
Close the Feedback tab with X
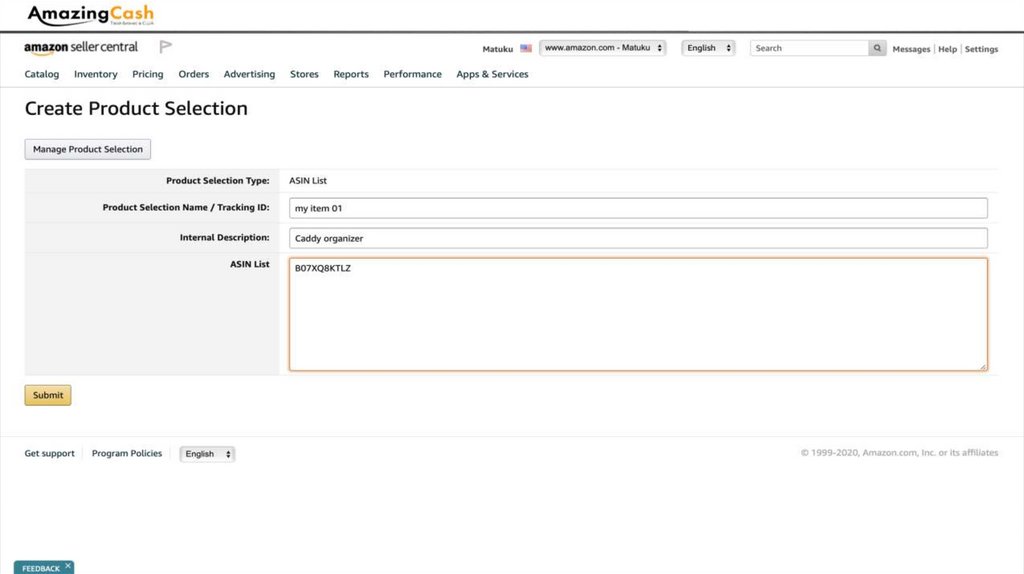coord(68,566)
